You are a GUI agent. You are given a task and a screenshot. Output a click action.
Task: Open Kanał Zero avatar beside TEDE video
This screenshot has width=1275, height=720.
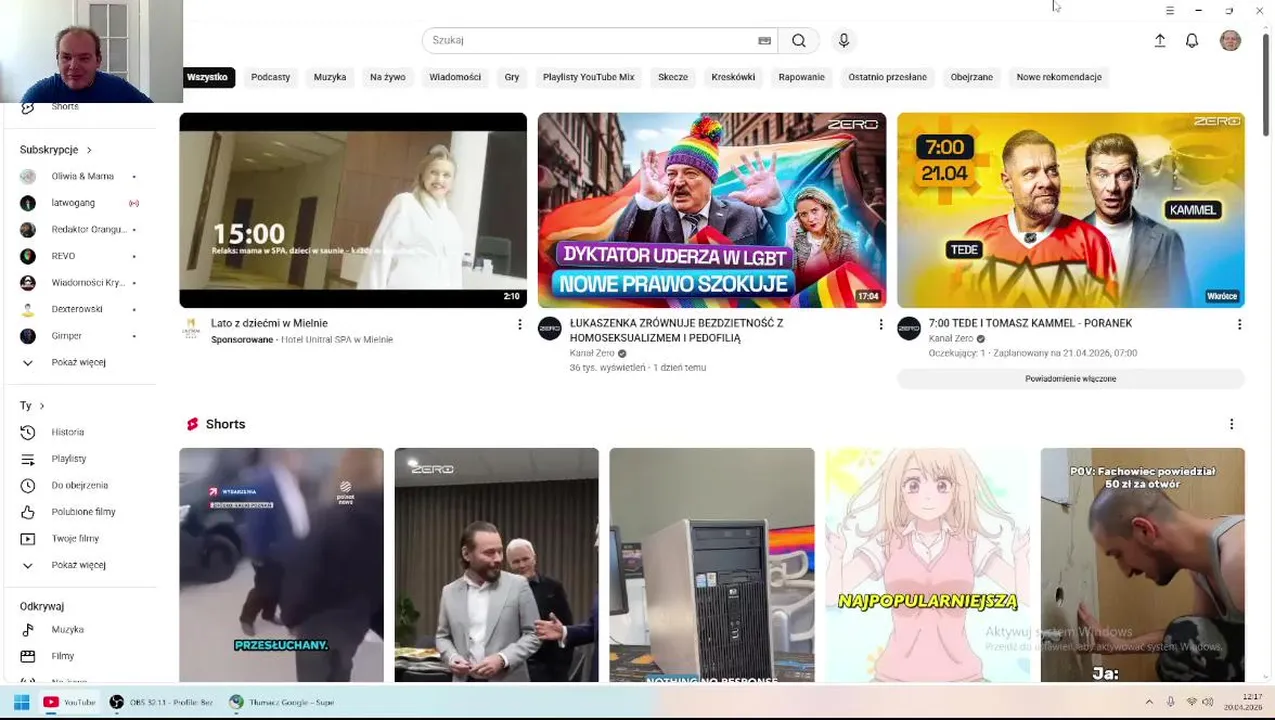(909, 329)
